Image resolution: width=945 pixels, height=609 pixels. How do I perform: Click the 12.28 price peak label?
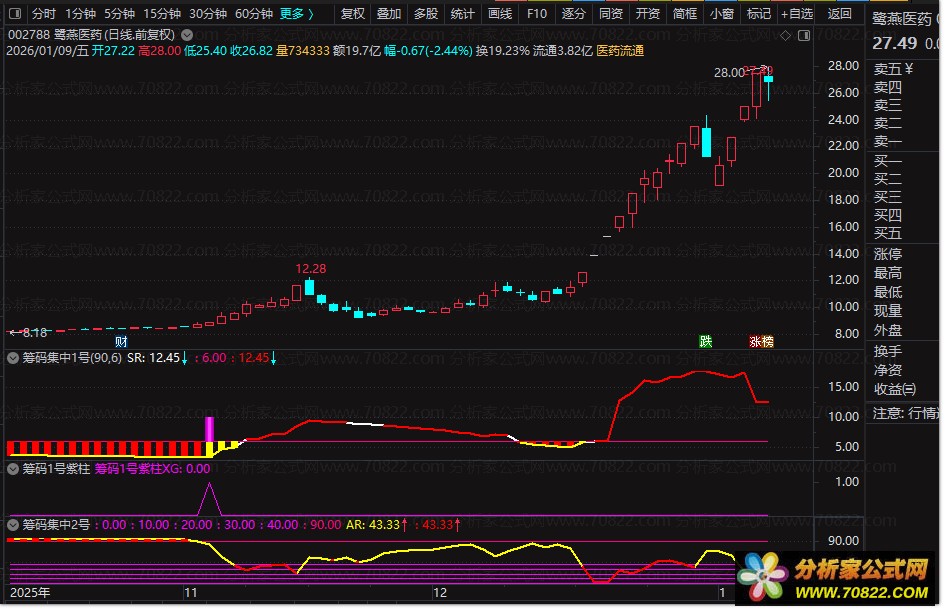point(310,268)
